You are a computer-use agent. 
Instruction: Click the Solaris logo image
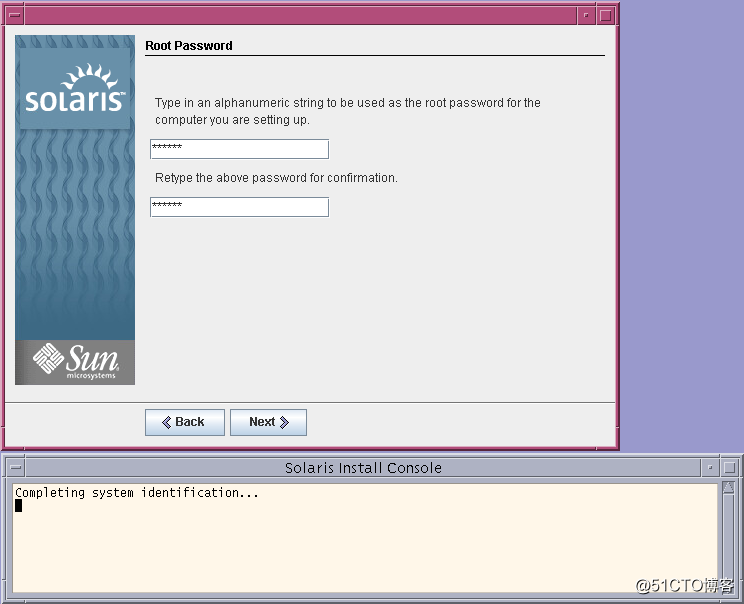pyautogui.click(x=75, y=88)
